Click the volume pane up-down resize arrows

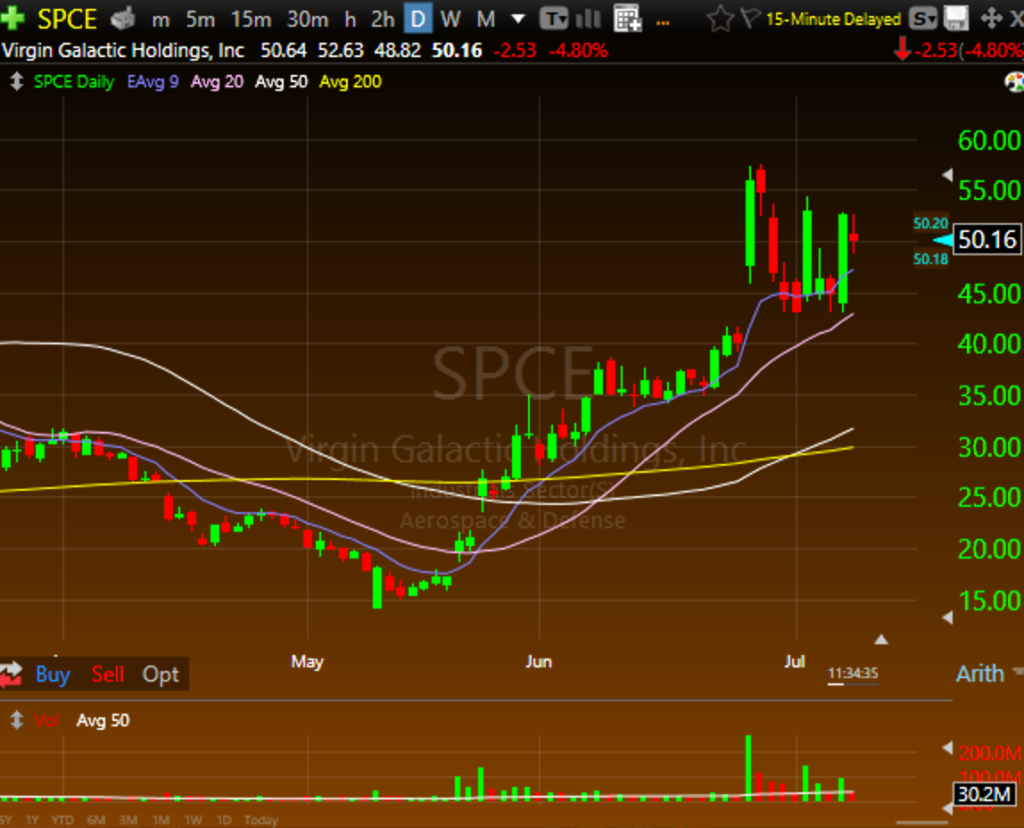pyautogui.click(x=16, y=720)
